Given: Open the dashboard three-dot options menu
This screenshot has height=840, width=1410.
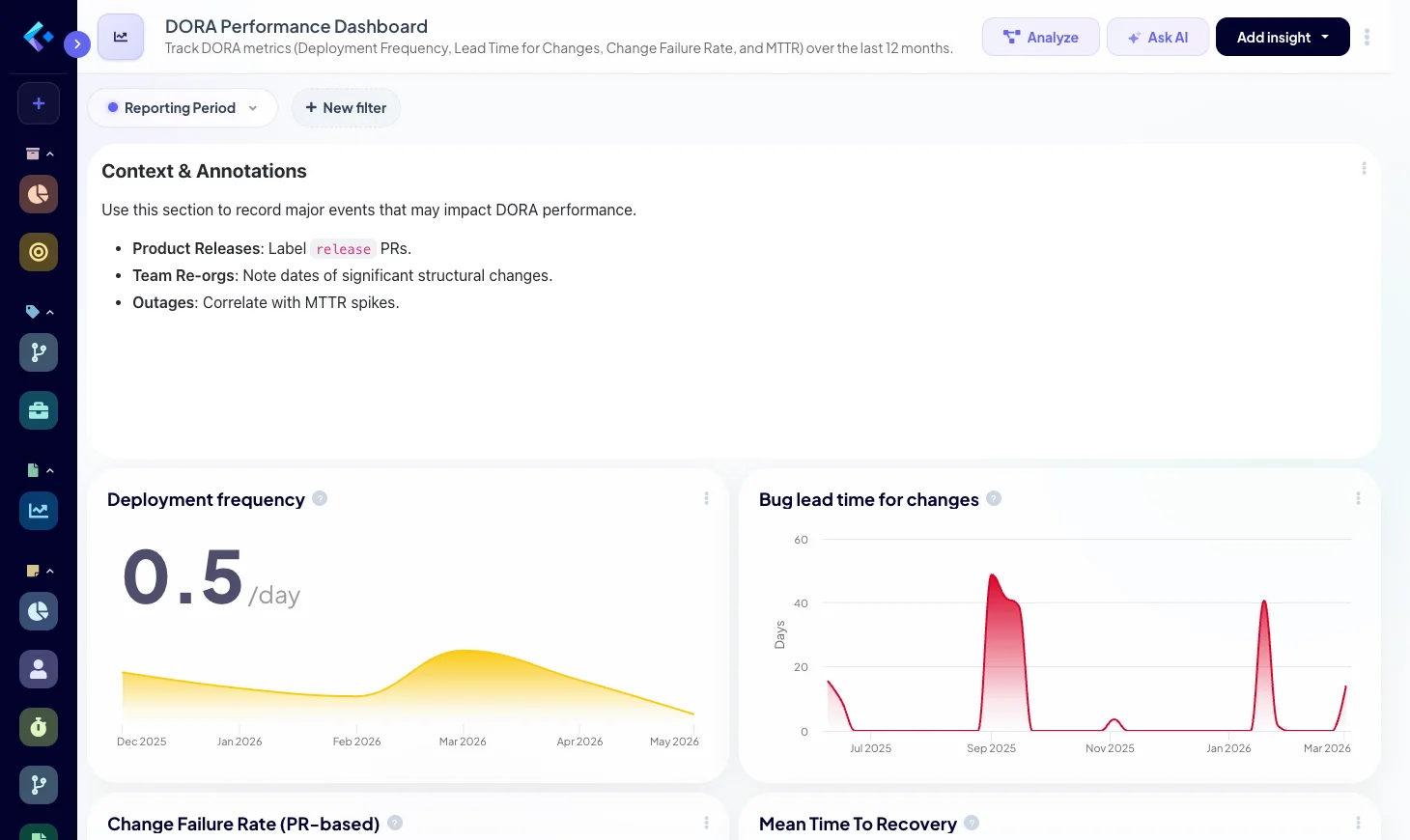Looking at the screenshot, I should point(1367,37).
